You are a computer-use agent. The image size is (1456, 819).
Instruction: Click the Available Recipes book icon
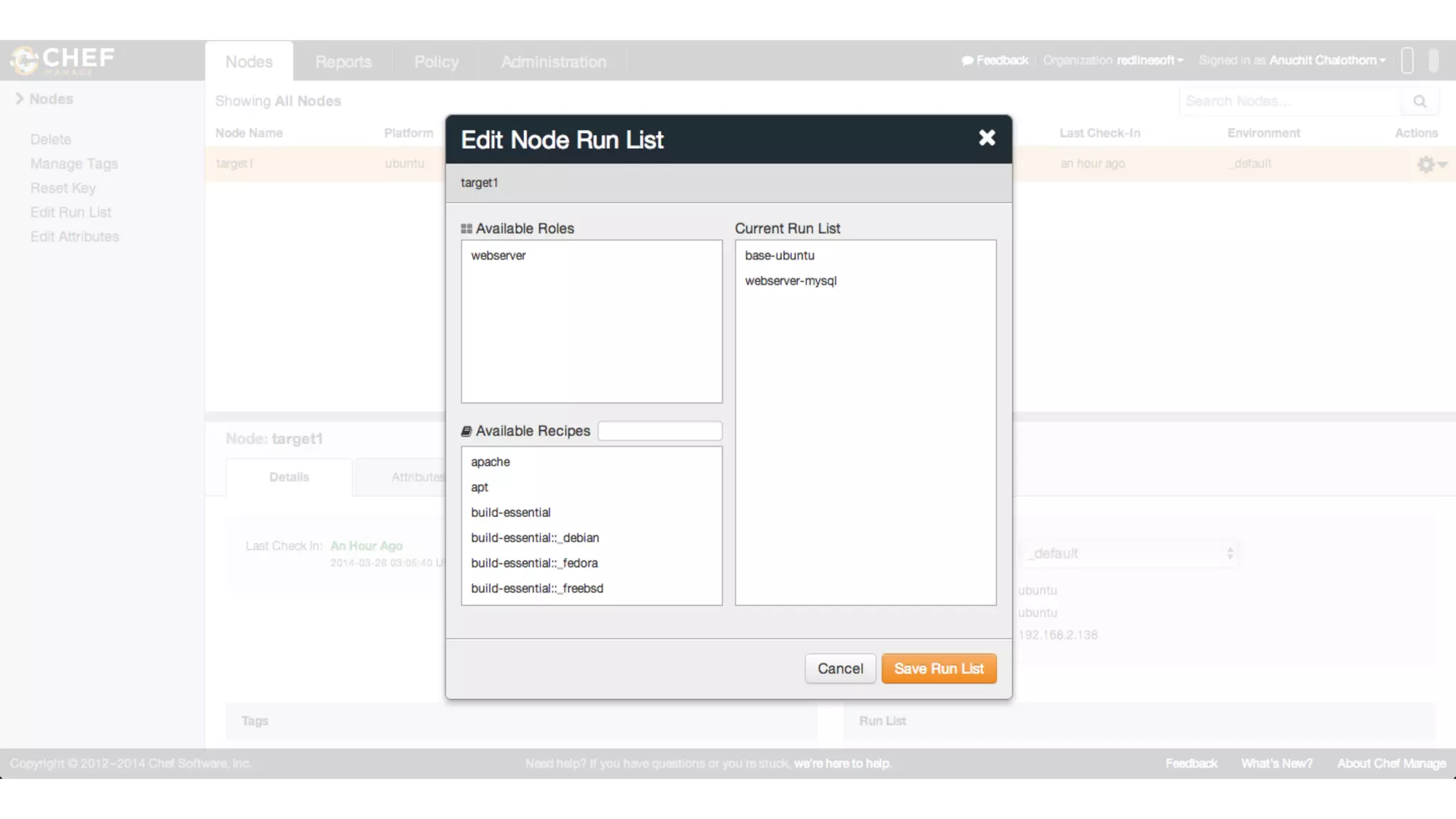click(466, 432)
